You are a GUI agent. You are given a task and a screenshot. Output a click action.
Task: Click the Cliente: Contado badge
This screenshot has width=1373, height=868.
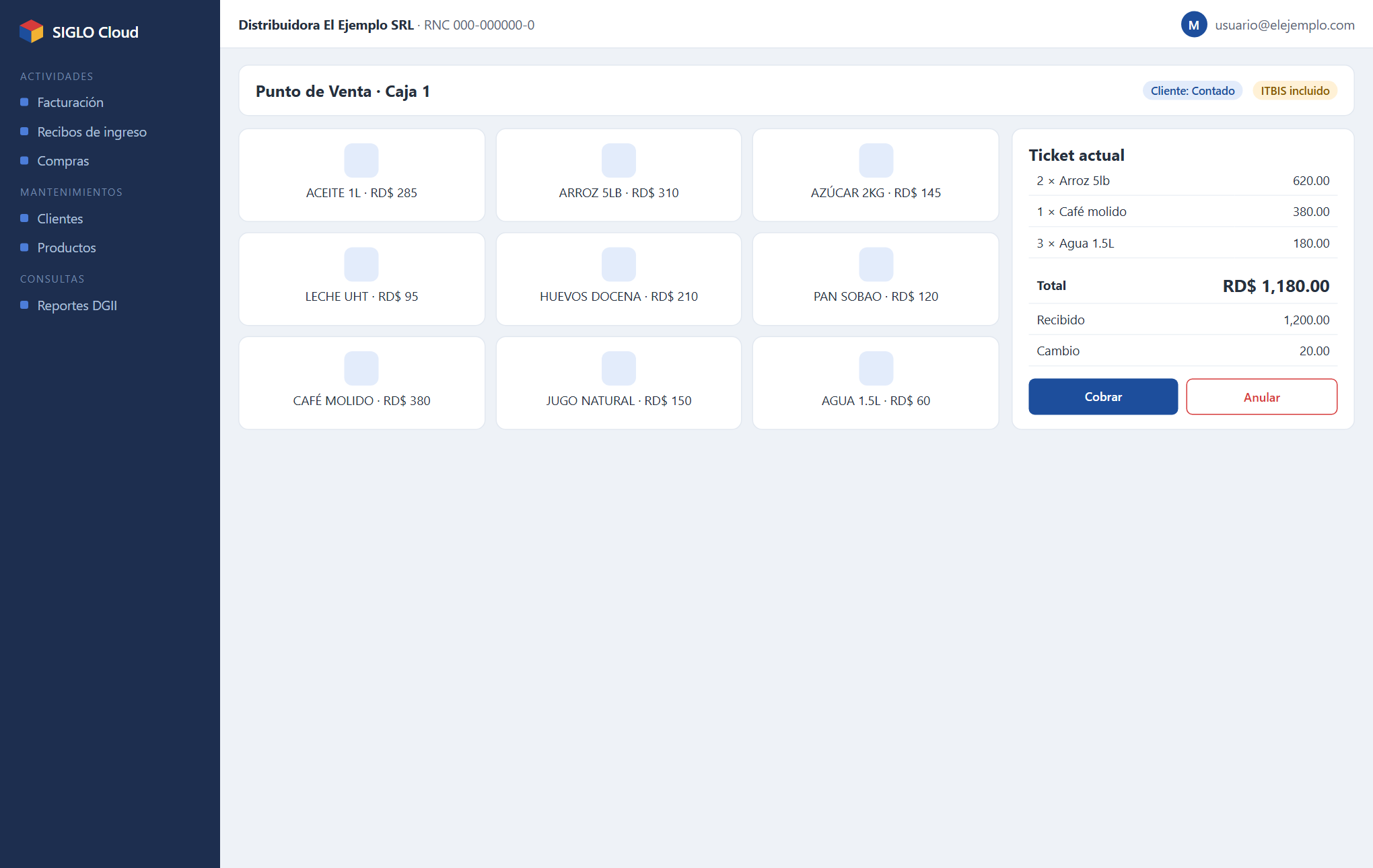(x=1192, y=91)
